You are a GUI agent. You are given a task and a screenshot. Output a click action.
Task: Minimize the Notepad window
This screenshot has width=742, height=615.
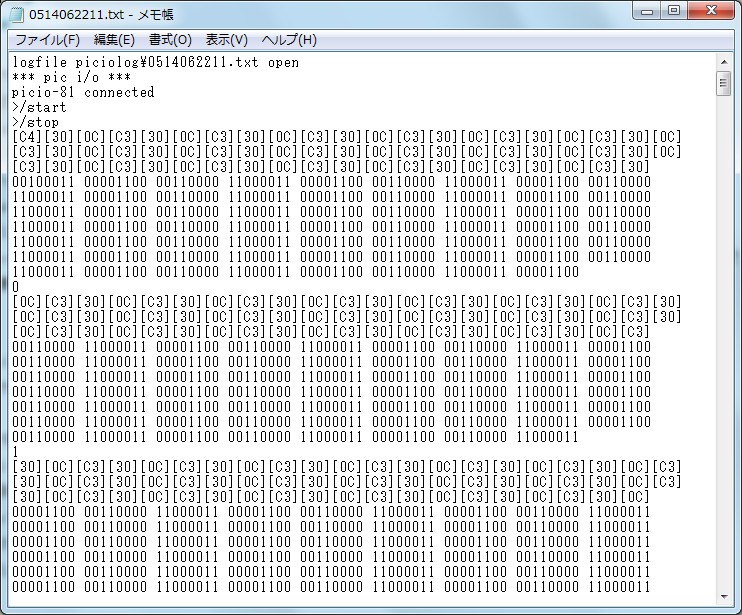click(x=647, y=11)
